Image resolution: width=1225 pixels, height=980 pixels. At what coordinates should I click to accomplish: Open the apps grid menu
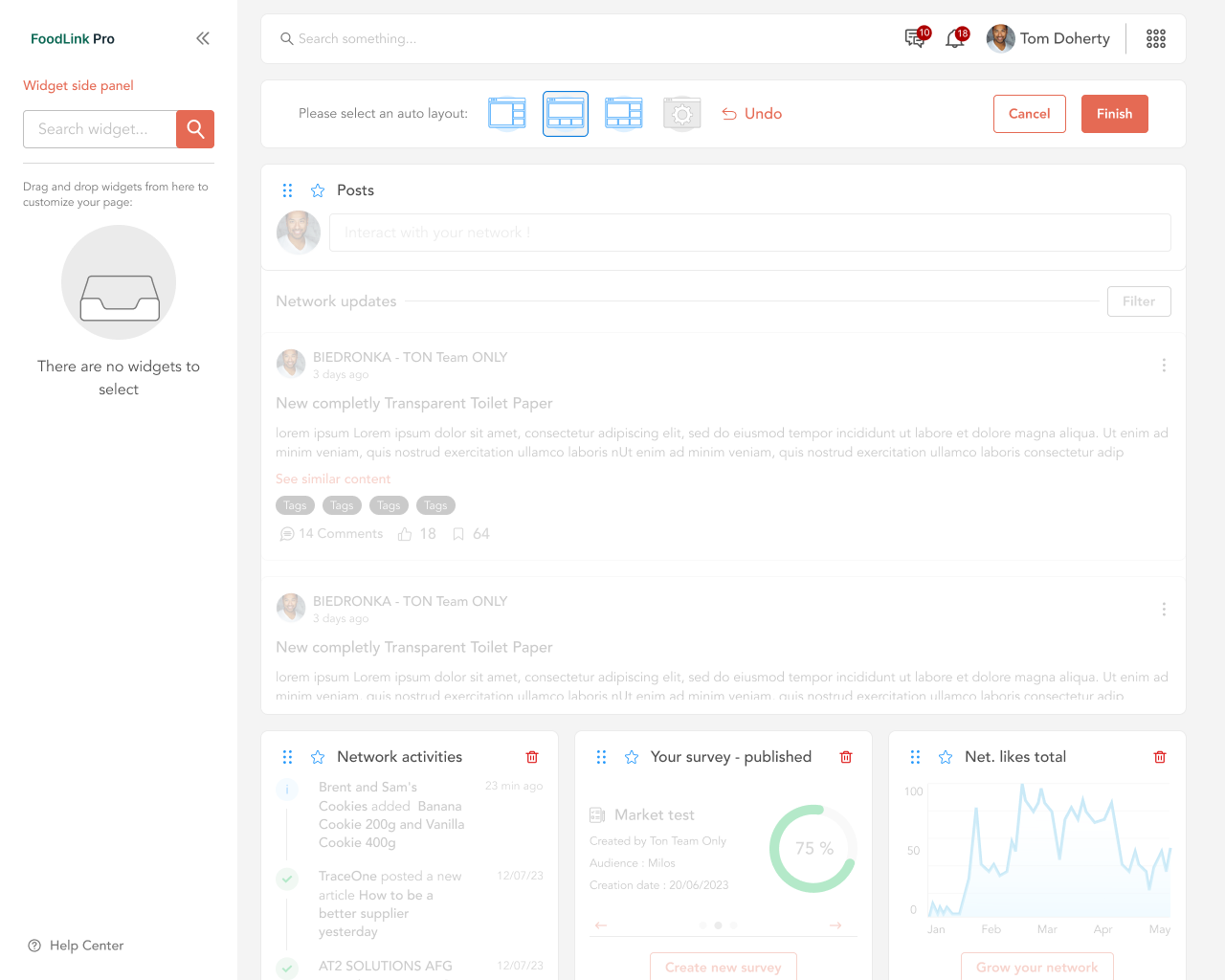coord(1156,38)
